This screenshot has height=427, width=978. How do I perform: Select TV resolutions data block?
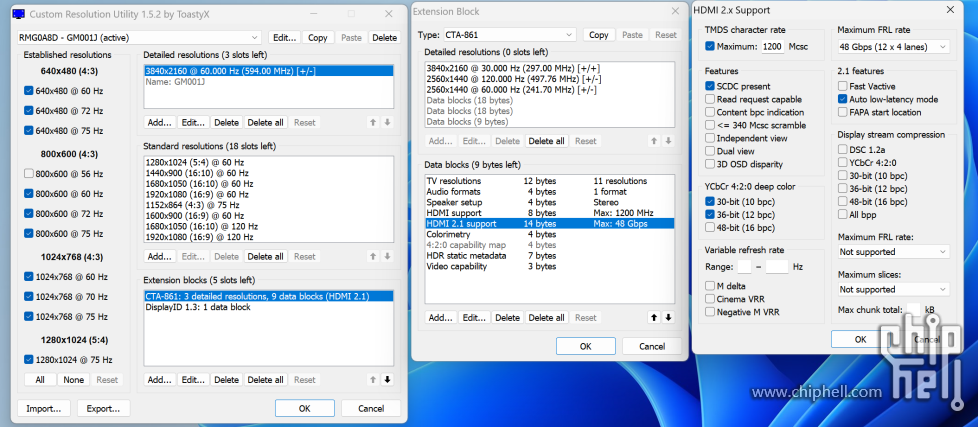pos(550,181)
